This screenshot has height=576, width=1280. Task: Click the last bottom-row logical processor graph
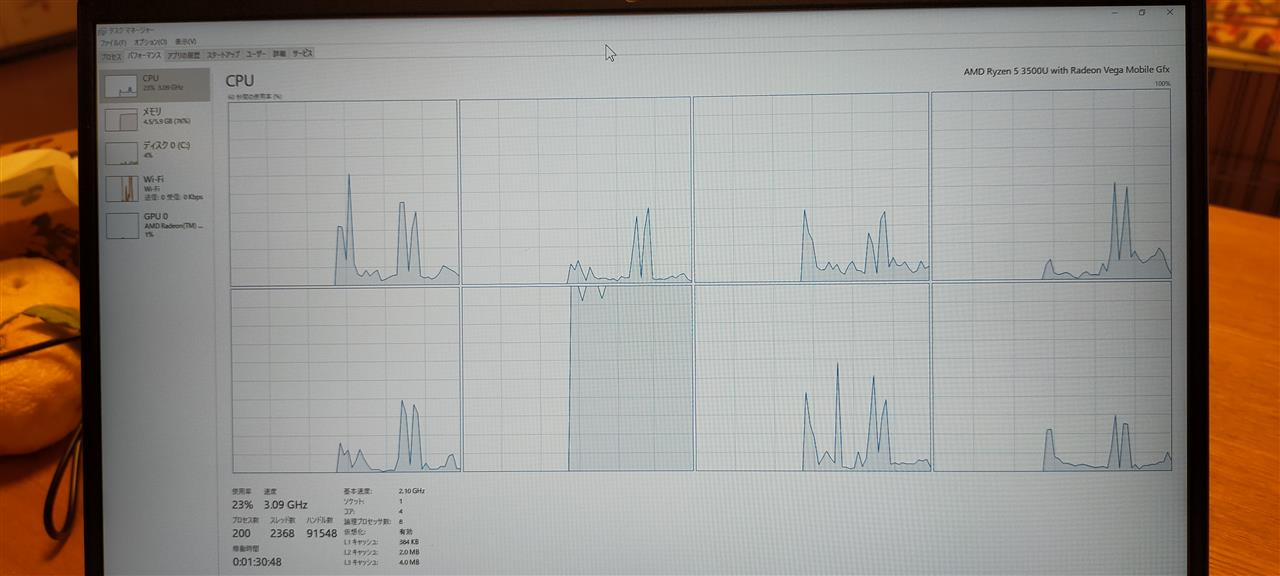click(x=1053, y=376)
